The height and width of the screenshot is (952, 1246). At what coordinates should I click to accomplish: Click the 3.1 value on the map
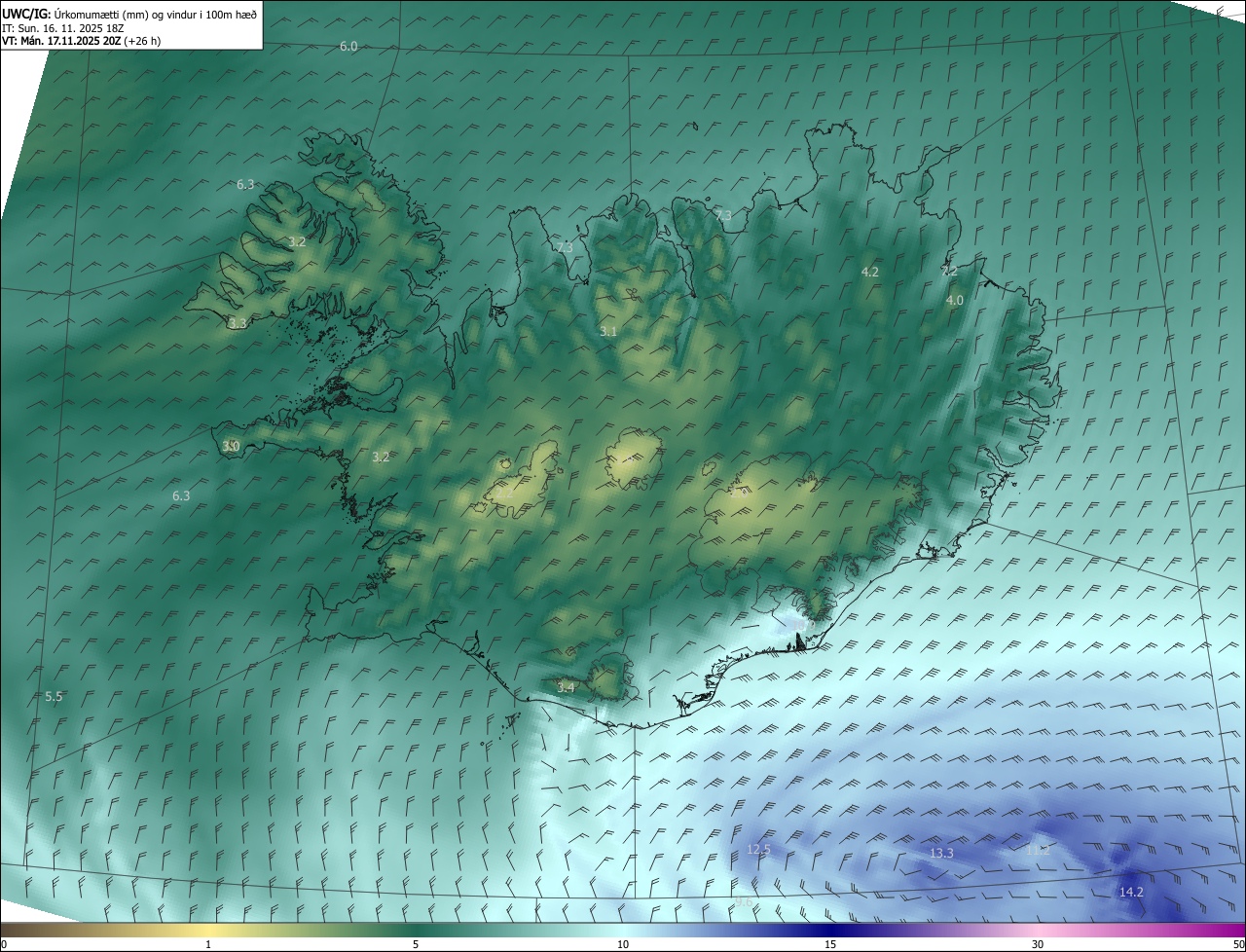[608, 332]
